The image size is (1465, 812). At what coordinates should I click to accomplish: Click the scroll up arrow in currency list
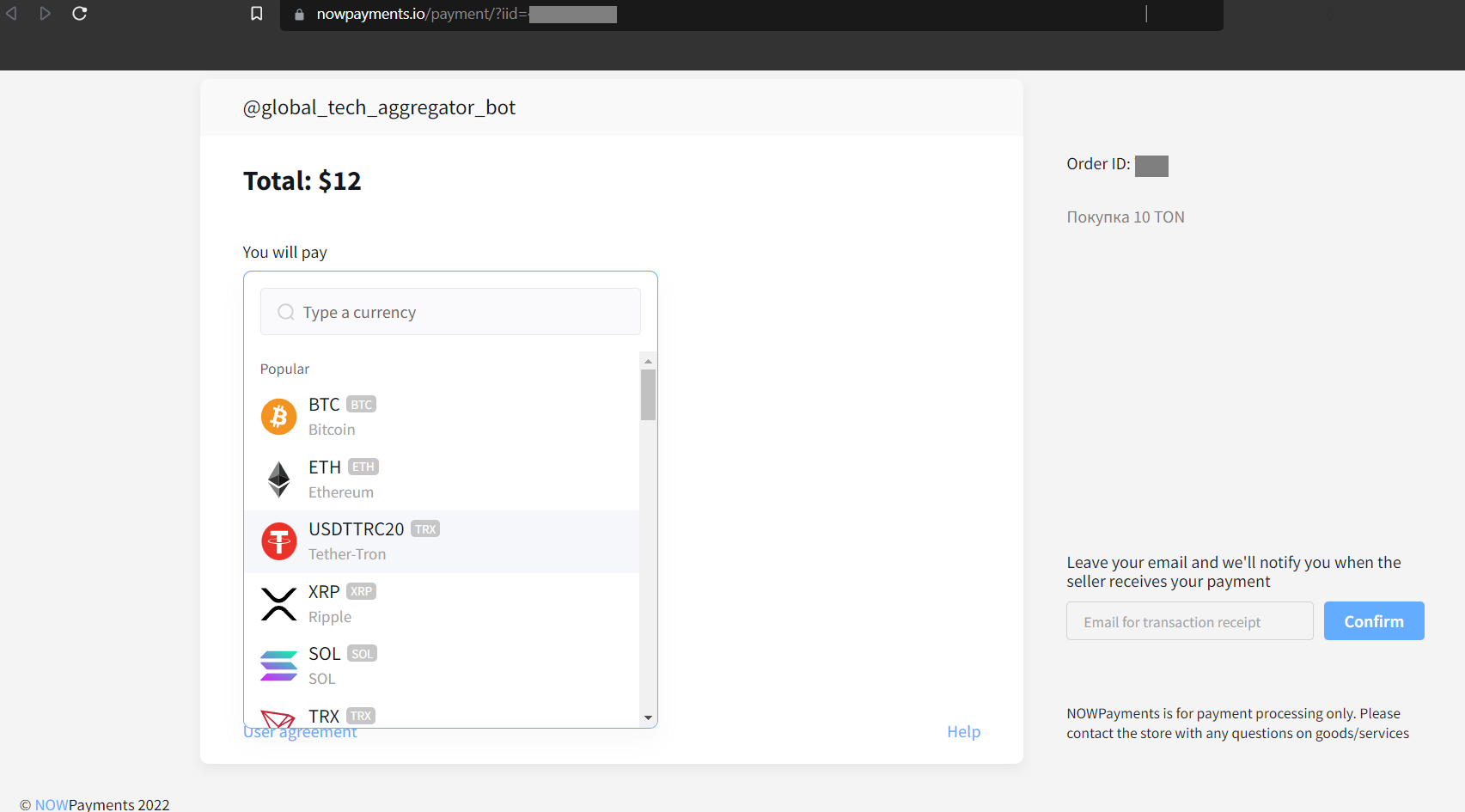[x=648, y=361]
